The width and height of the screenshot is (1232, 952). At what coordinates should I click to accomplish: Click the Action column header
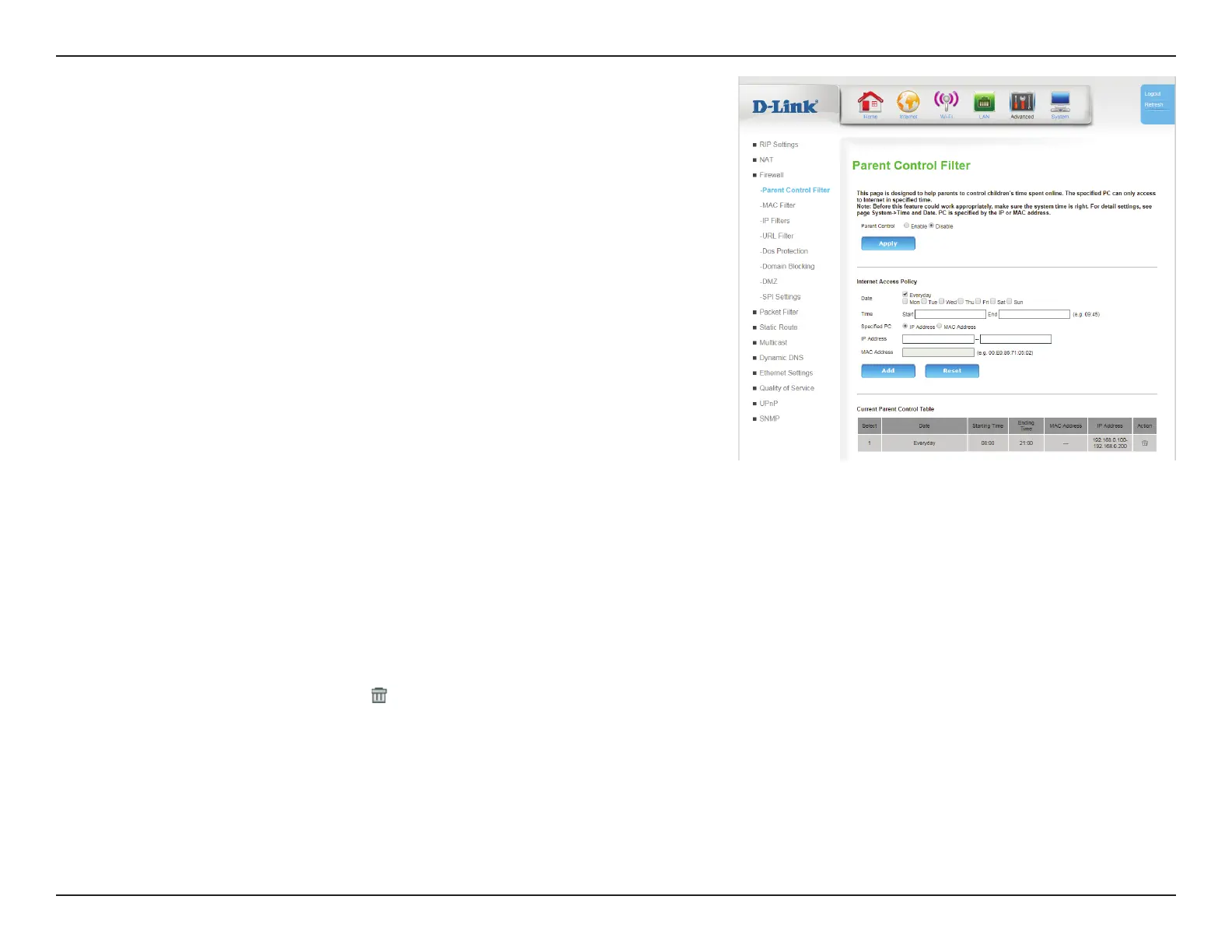tap(1145, 426)
